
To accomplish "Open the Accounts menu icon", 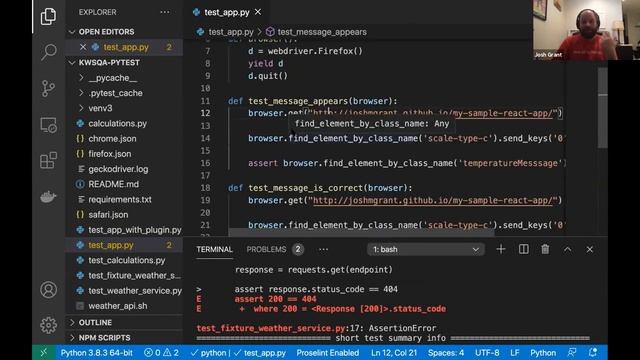I will 48,289.
